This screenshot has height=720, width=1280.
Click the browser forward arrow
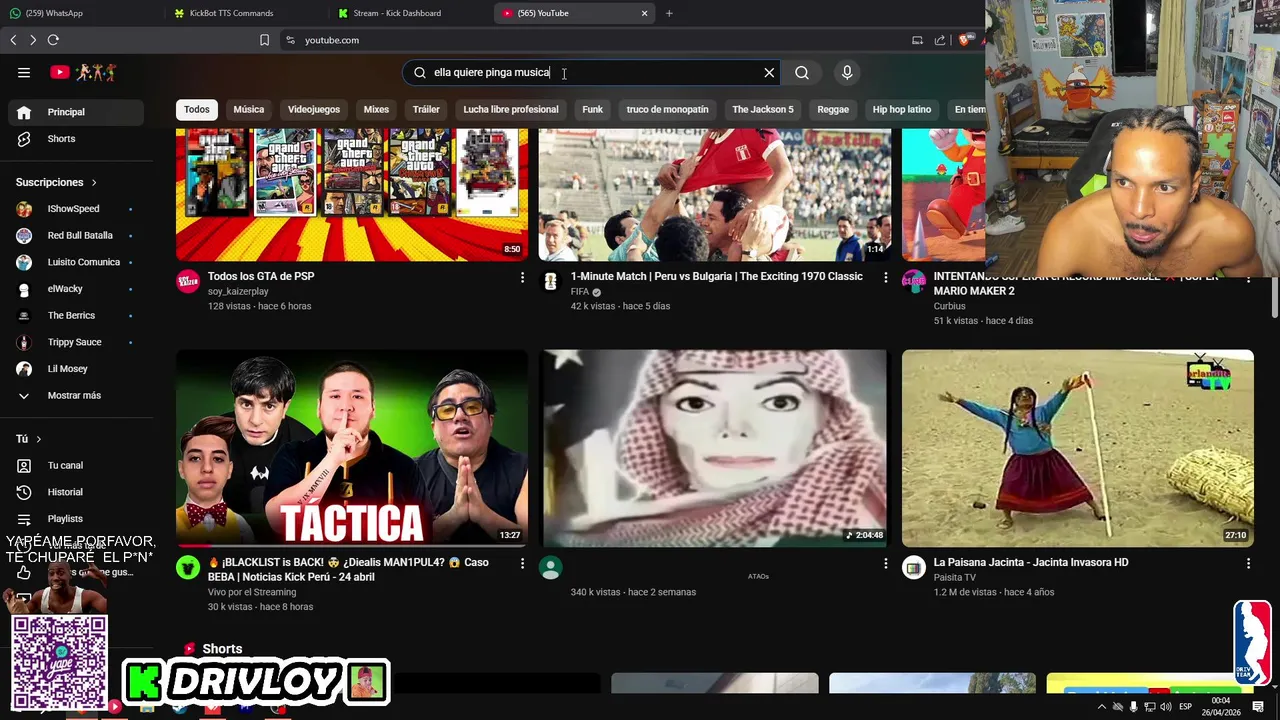[x=33, y=40]
